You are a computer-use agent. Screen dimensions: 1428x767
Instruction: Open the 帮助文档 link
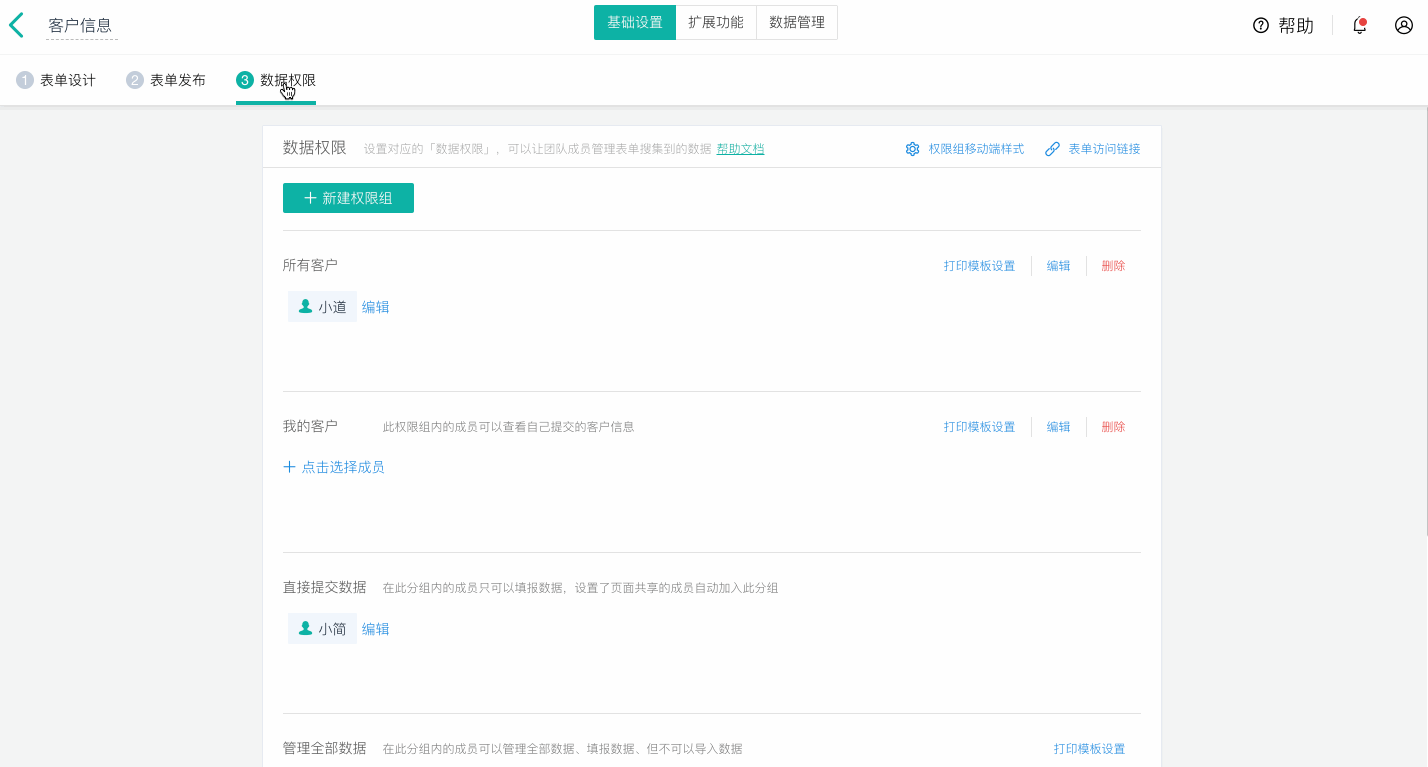[x=740, y=148]
